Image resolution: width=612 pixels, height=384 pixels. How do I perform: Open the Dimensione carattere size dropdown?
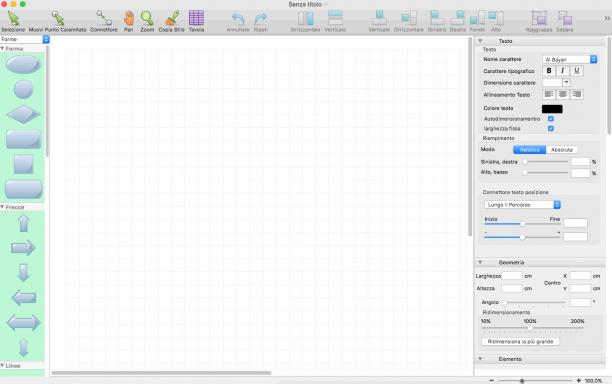point(566,82)
